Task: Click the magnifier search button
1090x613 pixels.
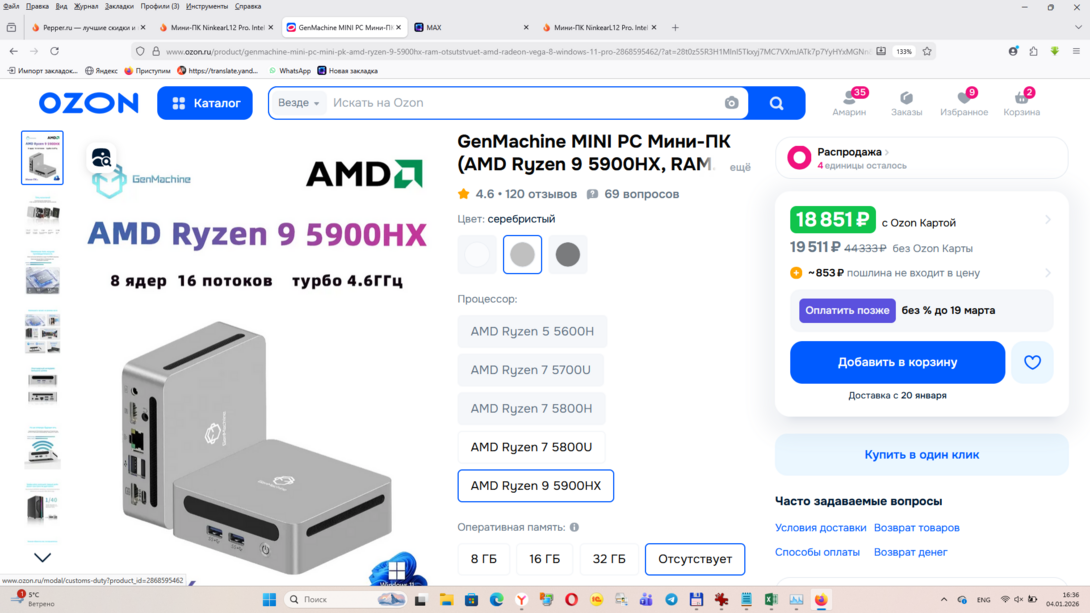Action: [776, 103]
